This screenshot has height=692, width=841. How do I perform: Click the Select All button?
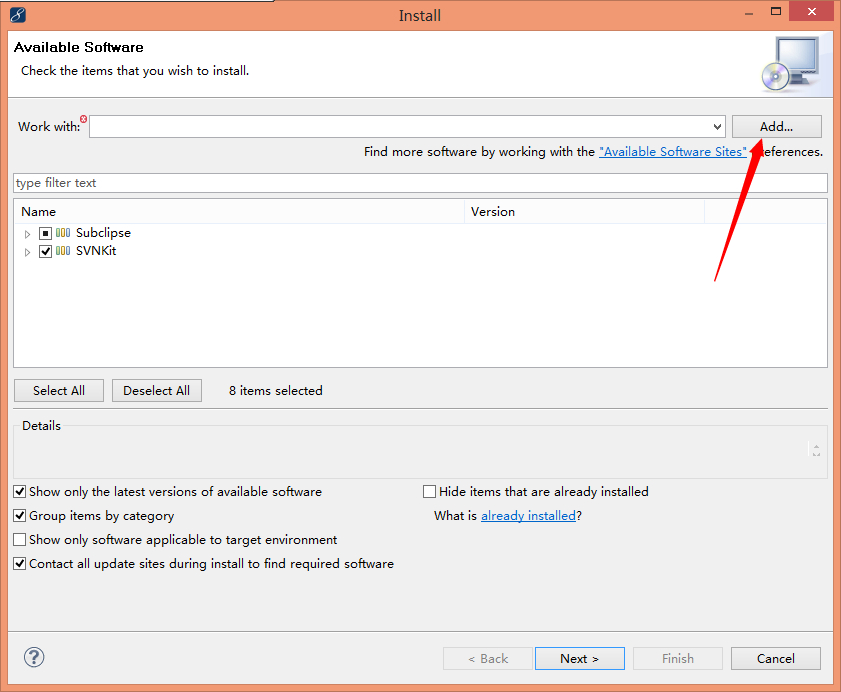[x=59, y=391]
